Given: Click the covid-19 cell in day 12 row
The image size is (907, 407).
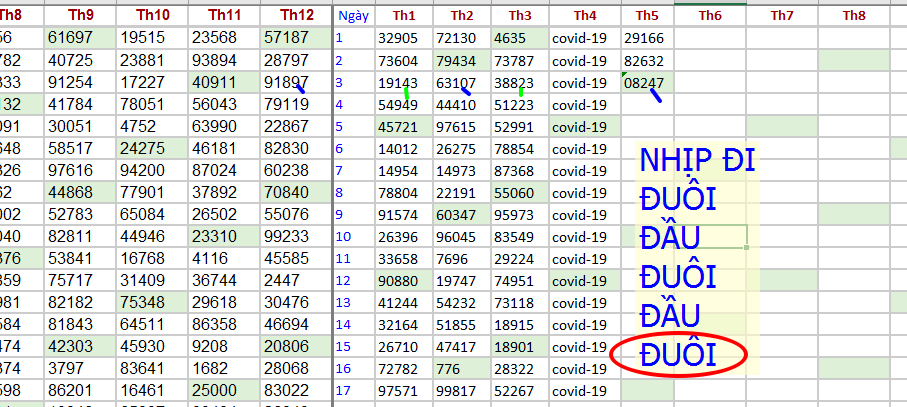Looking at the screenshot, I should [585, 280].
